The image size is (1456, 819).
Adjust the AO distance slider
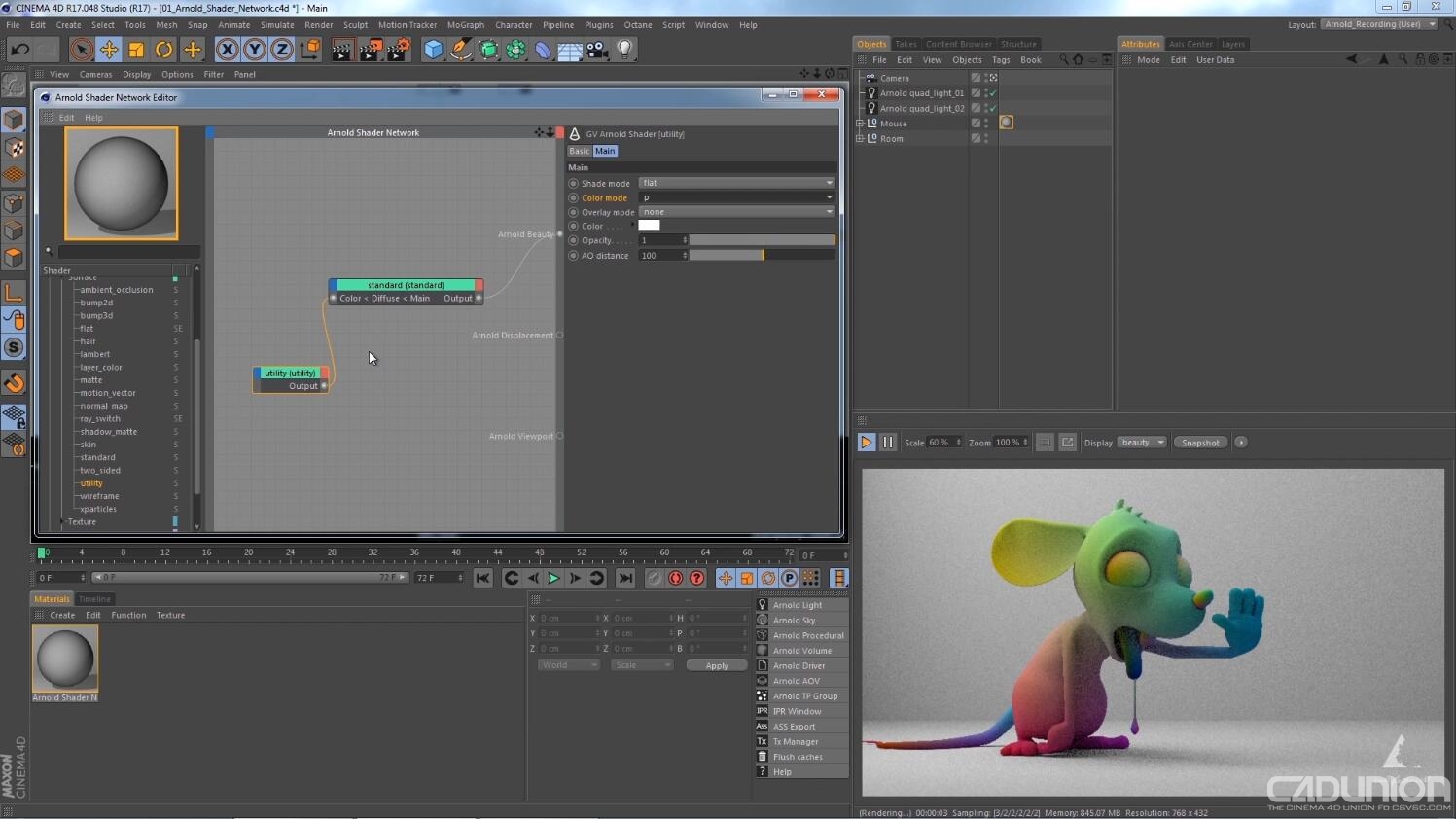tap(763, 255)
